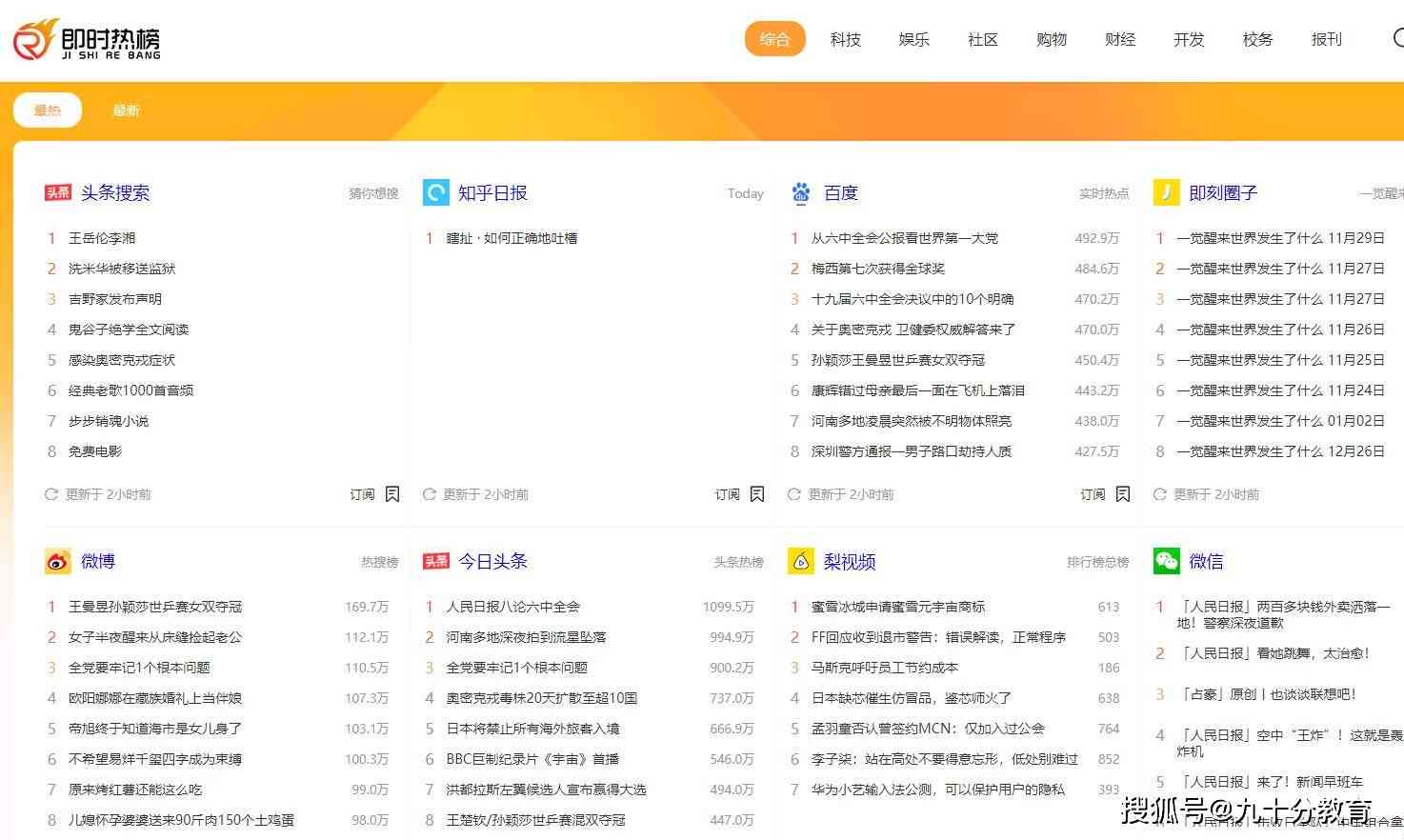Click the search magnifier icon
Image resolution: width=1404 pixels, height=840 pixels.
(x=1397, y=38)
